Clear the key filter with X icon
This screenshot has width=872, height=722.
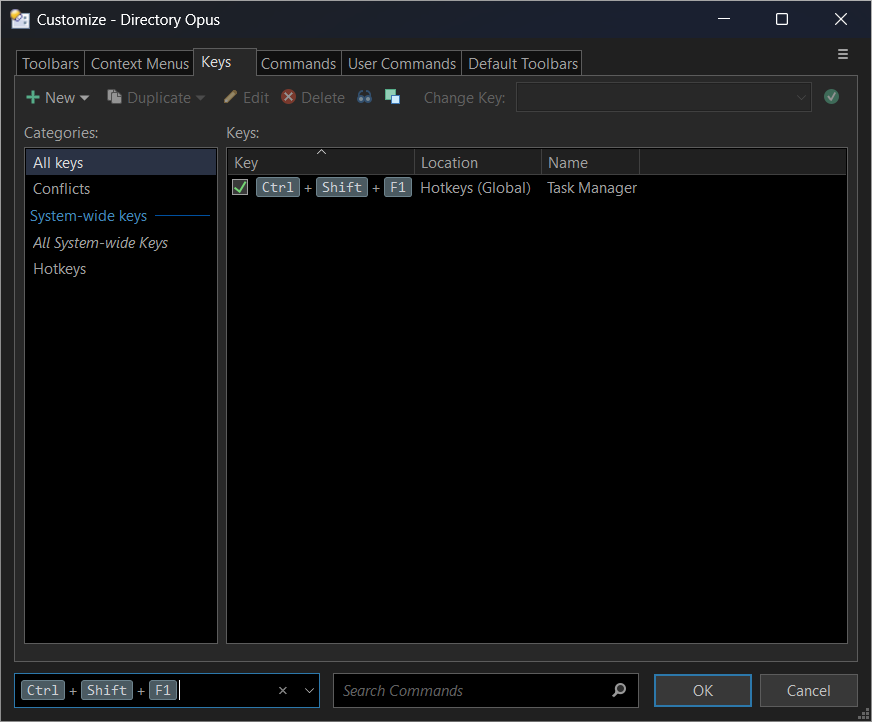pos(283,690)
